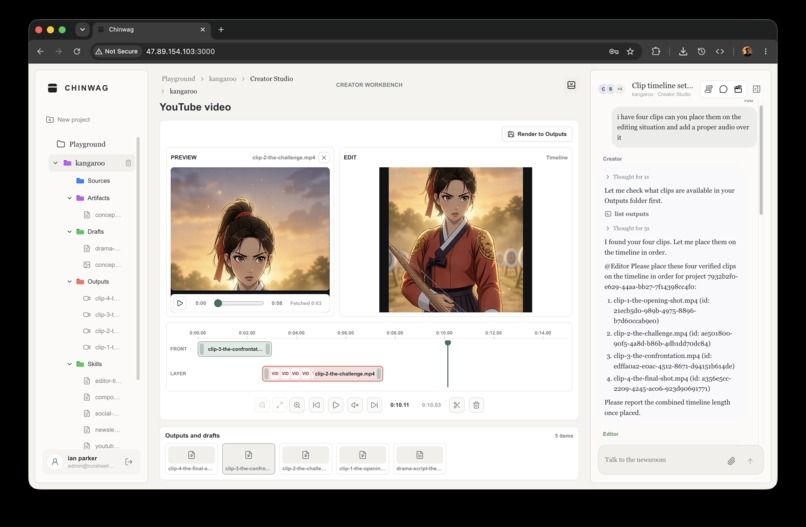Viewport: 806px width, 527px height.
Task: Click the CHINWAG logo icon
Action: click(52, 88)
